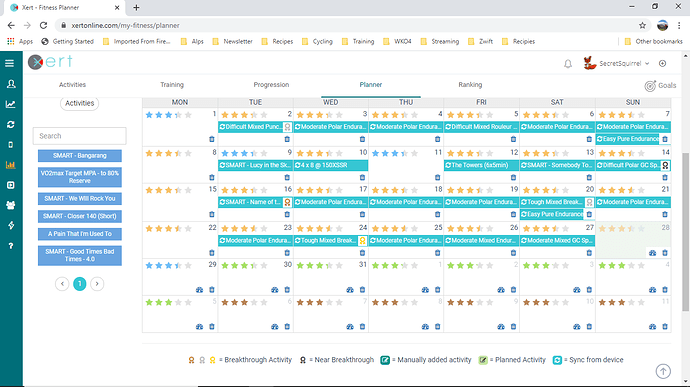The height and width of the screenshot is (387, 690).
Task: Click the Activities pill button
Action: pos(80,103)
